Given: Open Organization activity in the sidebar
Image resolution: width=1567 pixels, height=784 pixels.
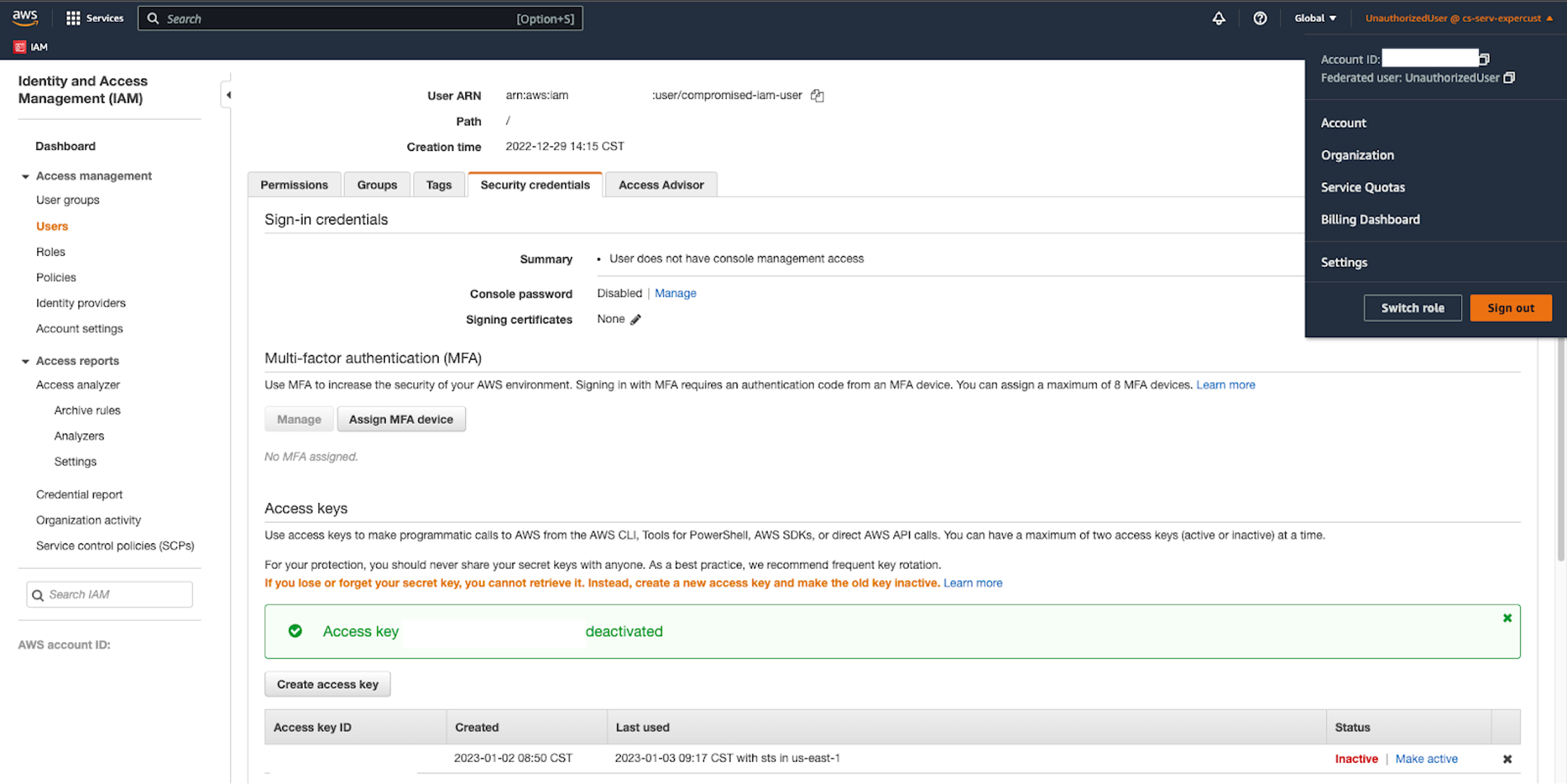Looking at the screenshot, I should [x=88, y=520].
